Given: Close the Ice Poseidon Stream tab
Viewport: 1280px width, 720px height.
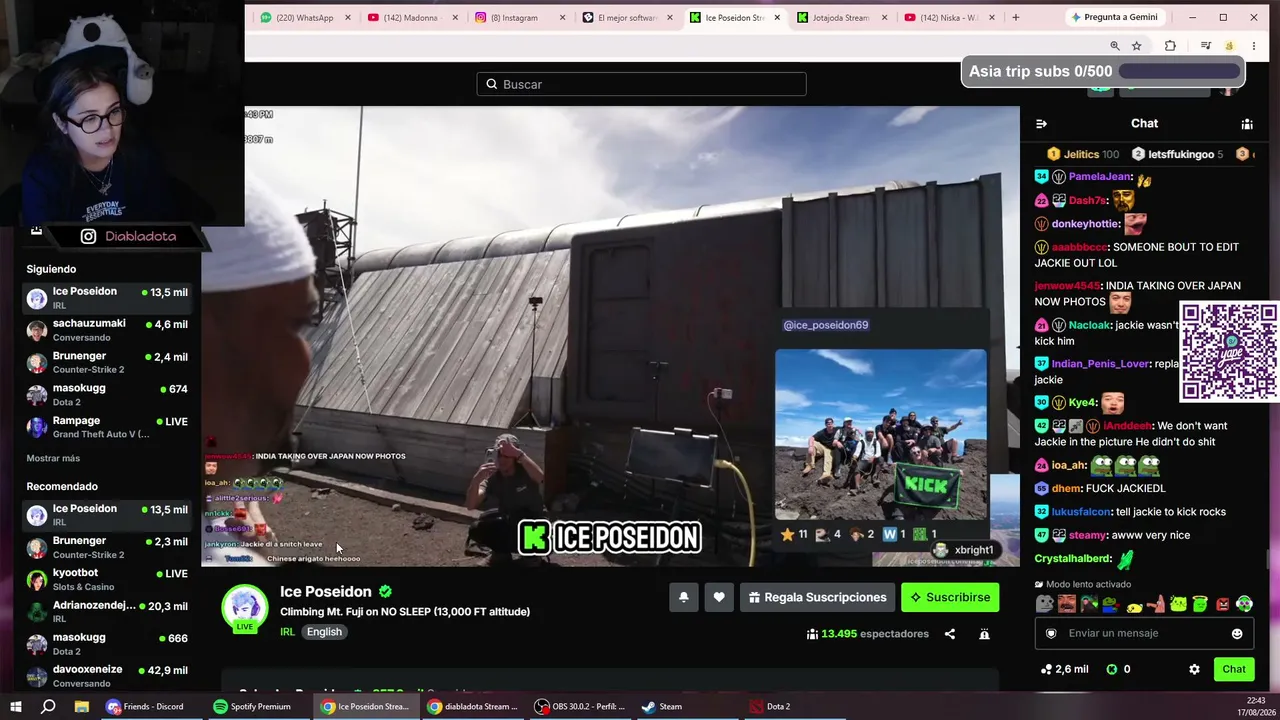Looking at the screenshot, I should pyautogui.click(x=777, y=17).
